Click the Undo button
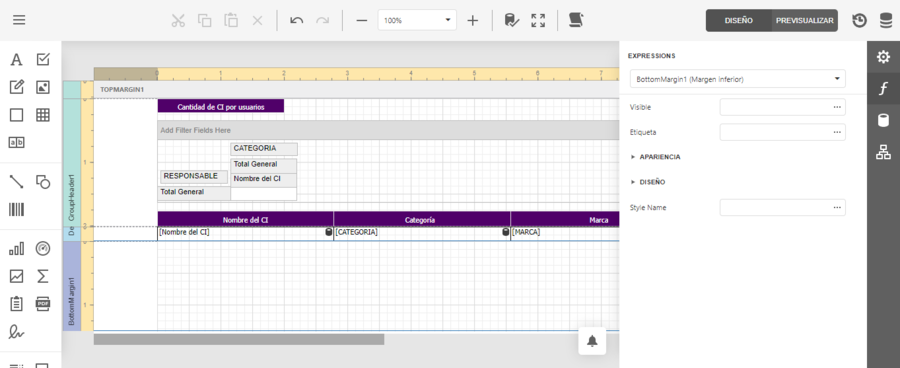The image size is (900, 368). [296, 21]
